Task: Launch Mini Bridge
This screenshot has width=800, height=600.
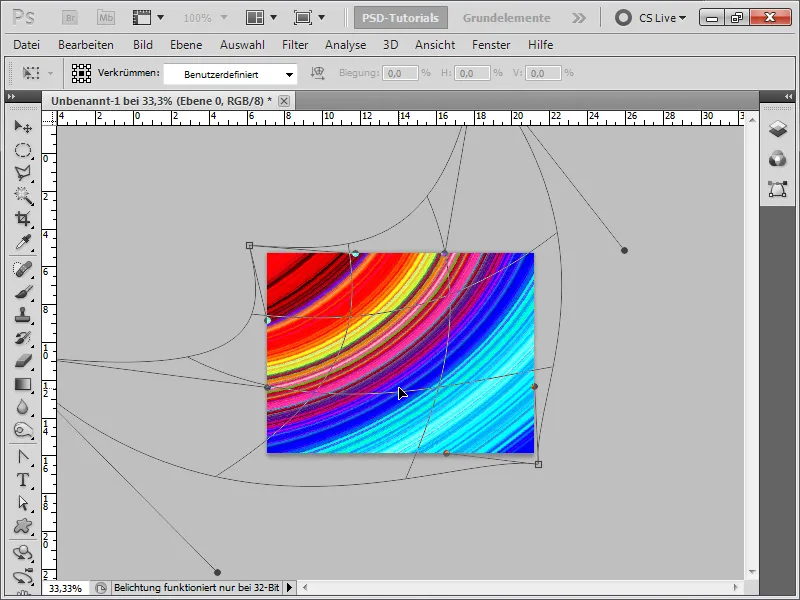Action: pos(106,18)
